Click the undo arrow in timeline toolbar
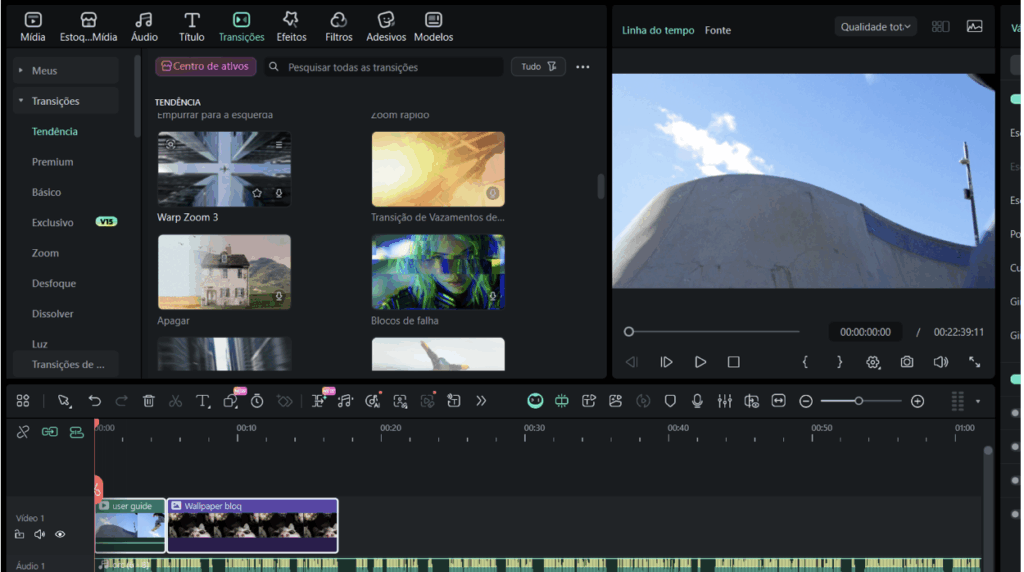 95,401
